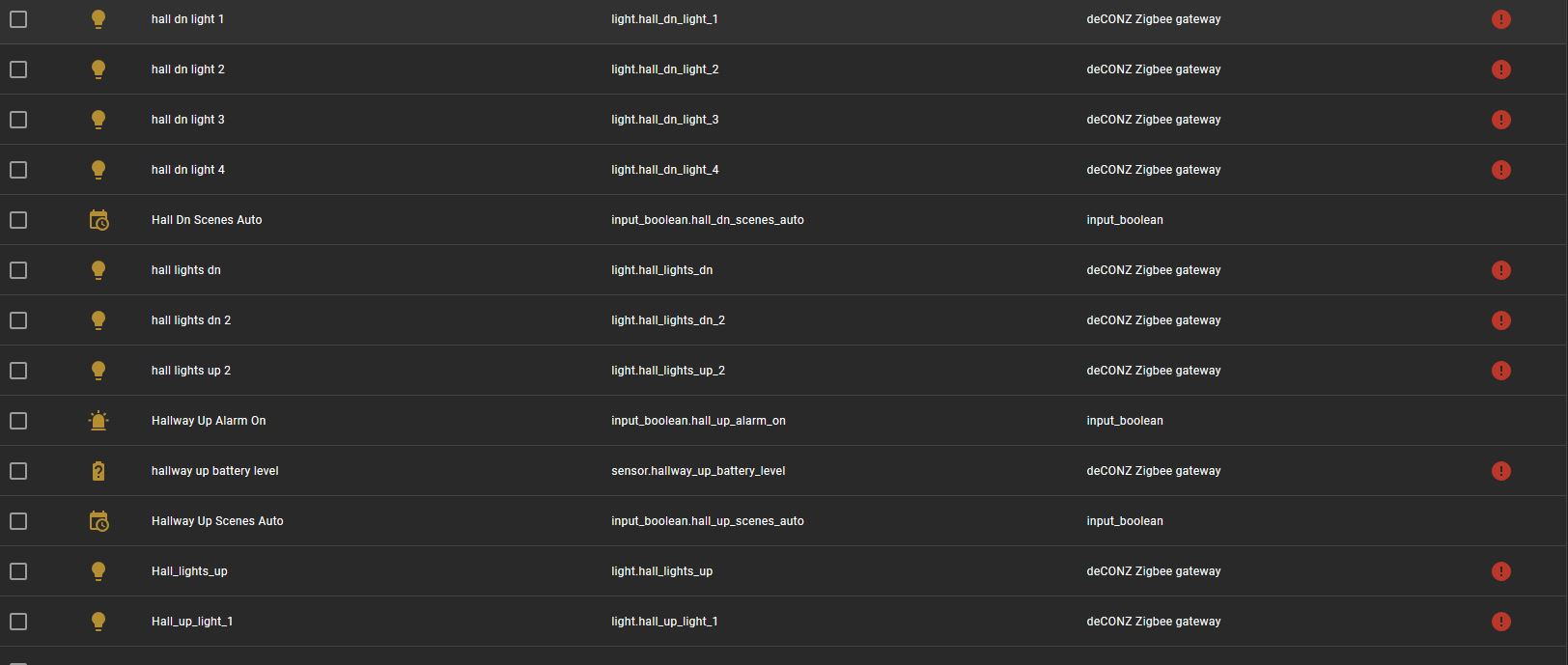
Task: Click the red warning icon for Hall_up_light_1
Action: pos(1500,622)
